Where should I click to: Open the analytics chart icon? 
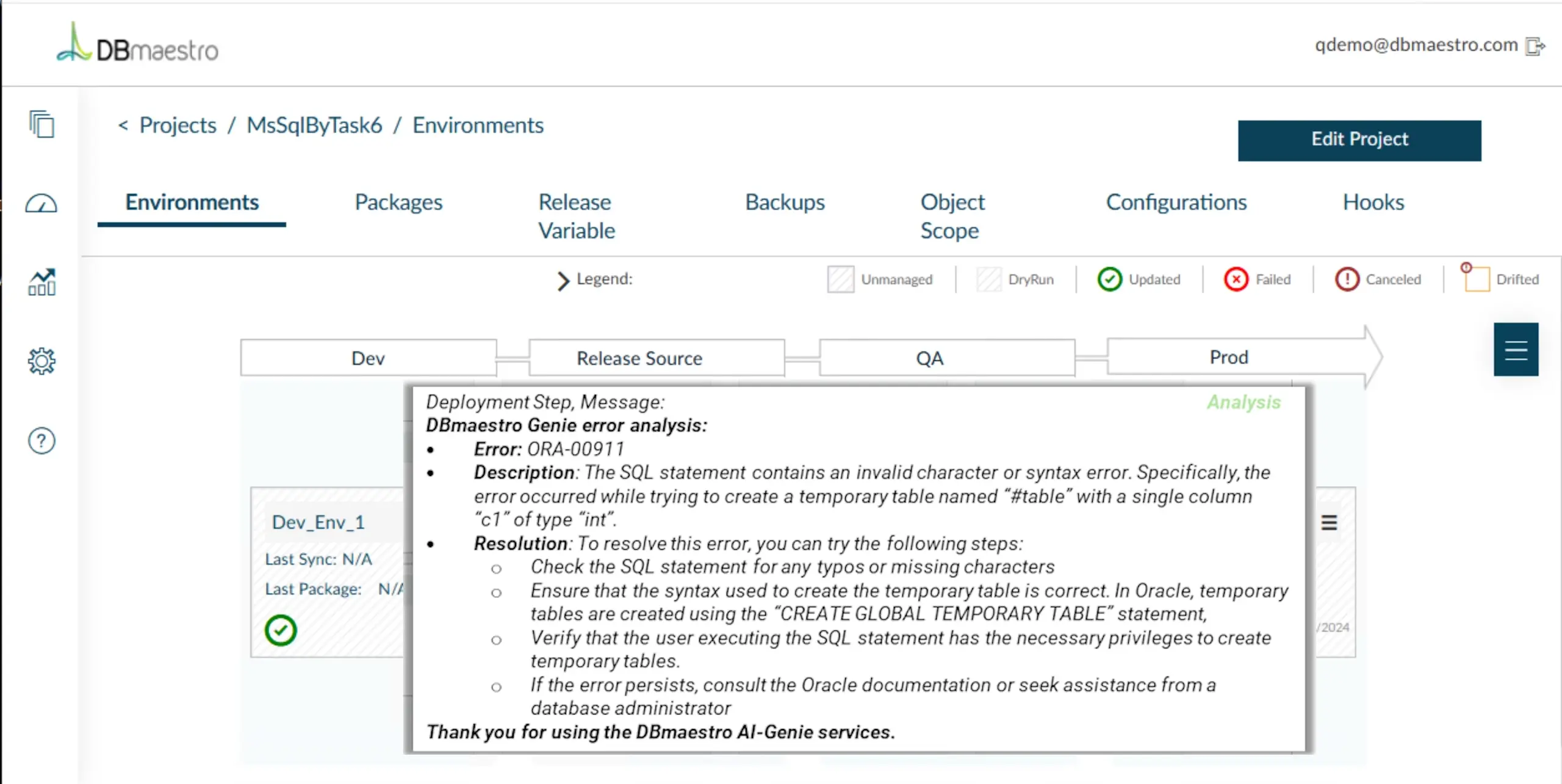coord(41,282)
